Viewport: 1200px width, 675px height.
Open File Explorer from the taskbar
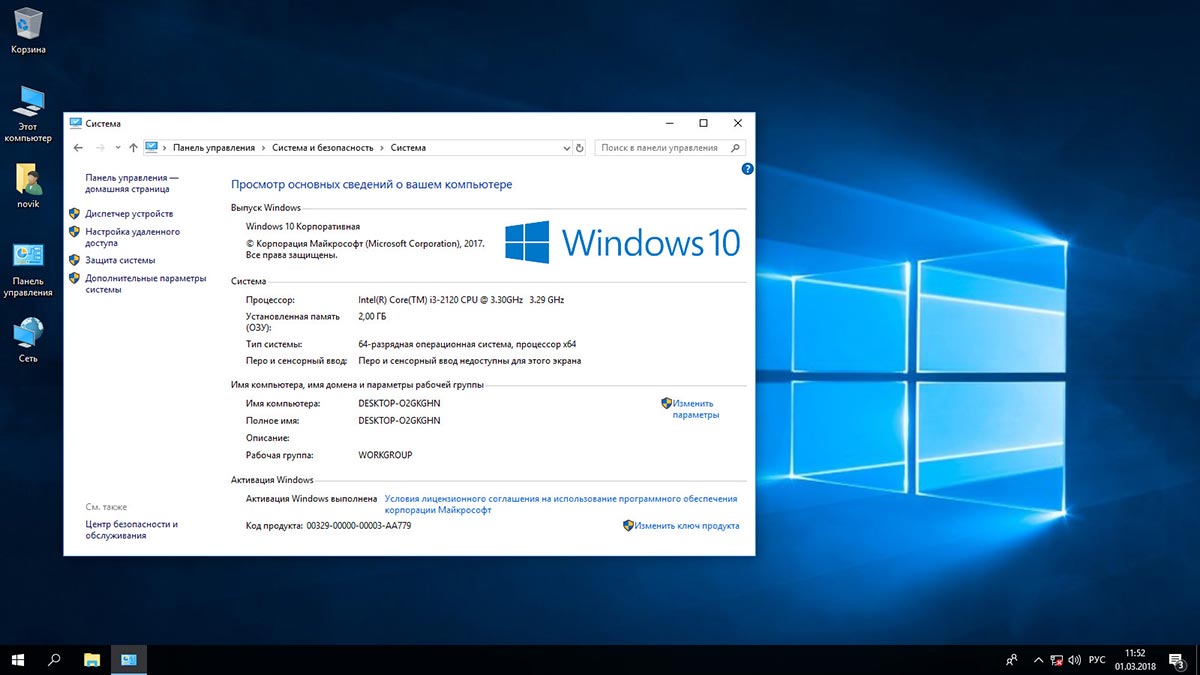click(x=92, y=660)
